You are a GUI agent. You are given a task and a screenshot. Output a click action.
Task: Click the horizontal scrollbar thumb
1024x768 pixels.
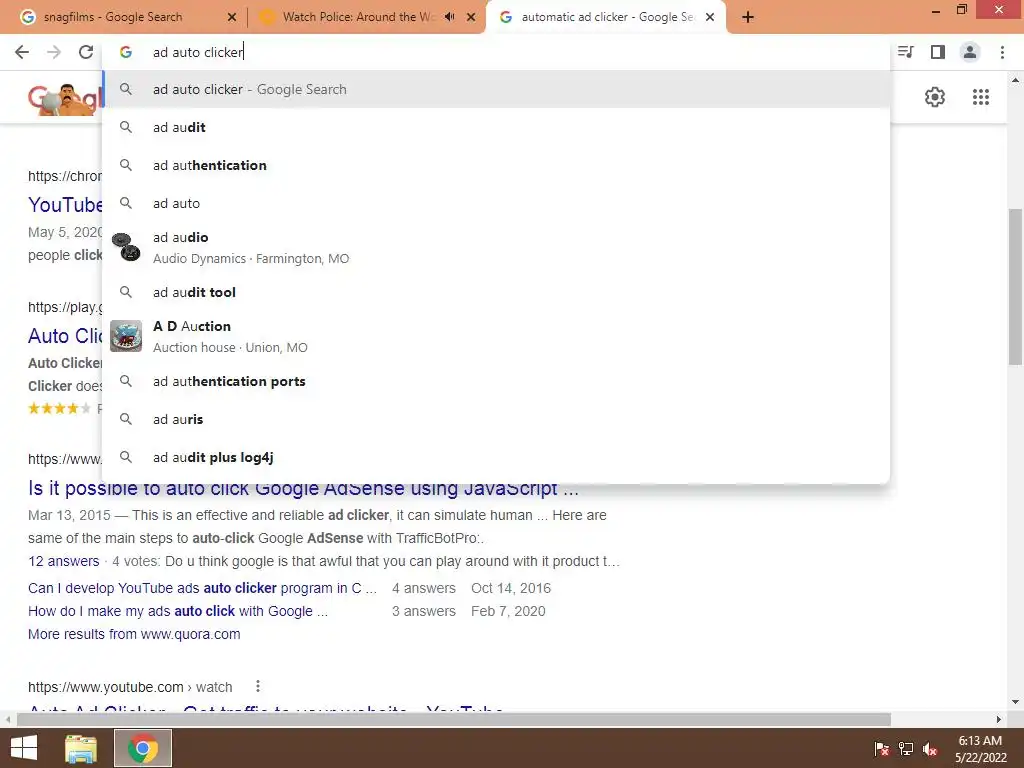453,719
